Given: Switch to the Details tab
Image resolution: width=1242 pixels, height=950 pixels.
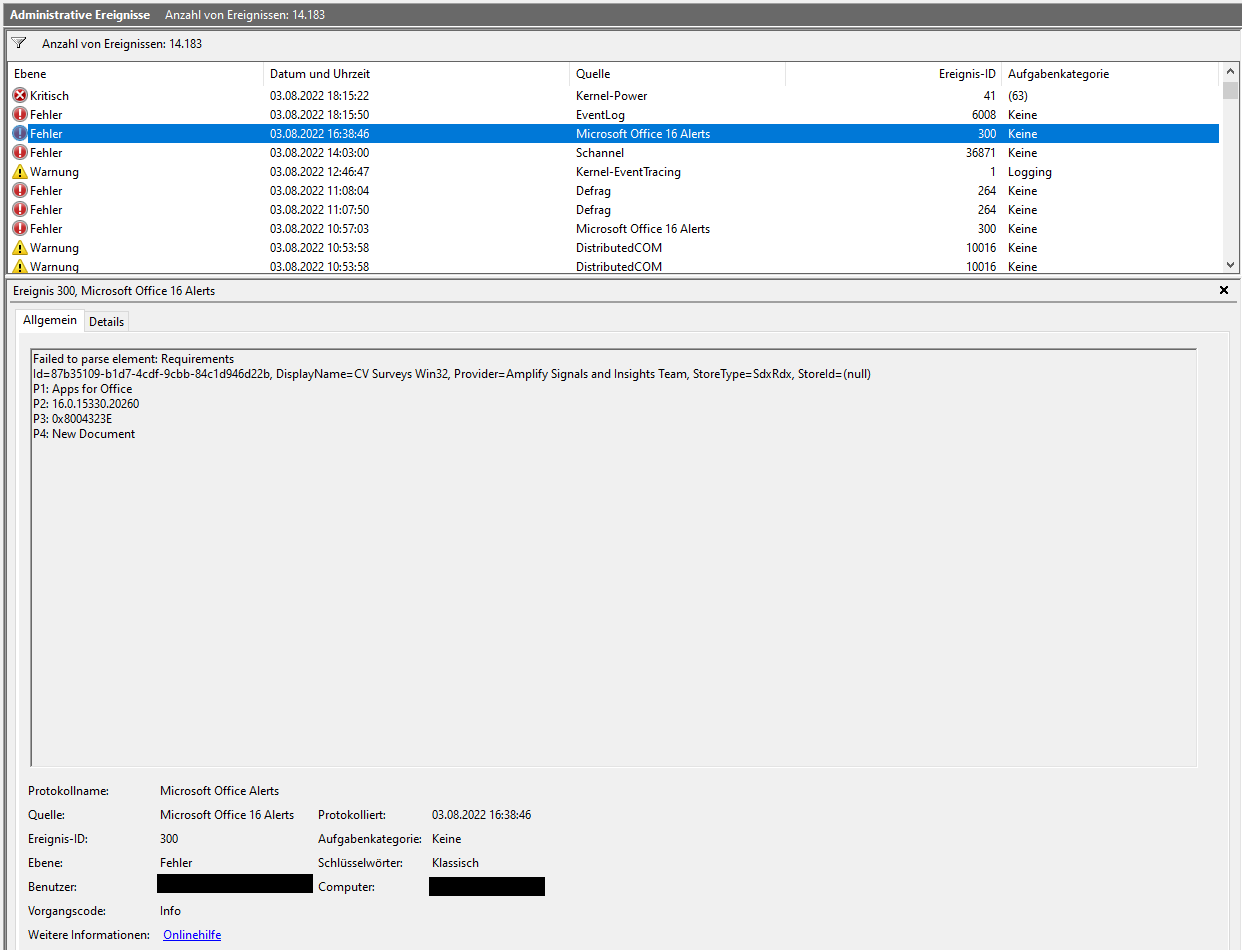Looking at the screenshot, I should point(107,321).
